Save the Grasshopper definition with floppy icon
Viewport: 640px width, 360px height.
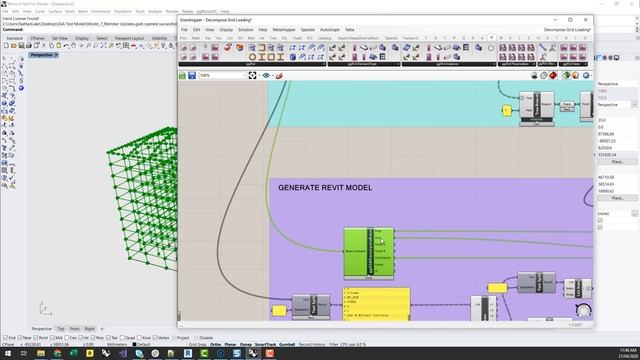192,76
